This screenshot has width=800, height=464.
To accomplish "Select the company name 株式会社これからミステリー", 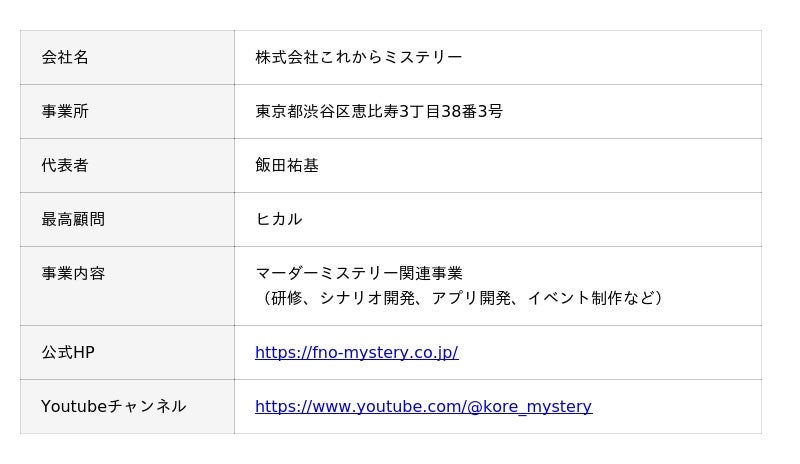I will (x=358, y=58).
